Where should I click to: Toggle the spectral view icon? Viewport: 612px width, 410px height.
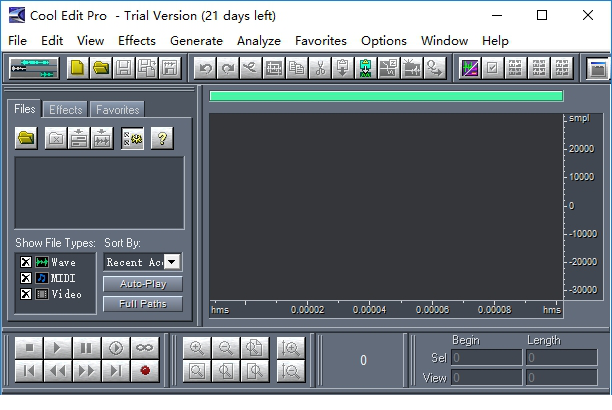pos(470,68)
